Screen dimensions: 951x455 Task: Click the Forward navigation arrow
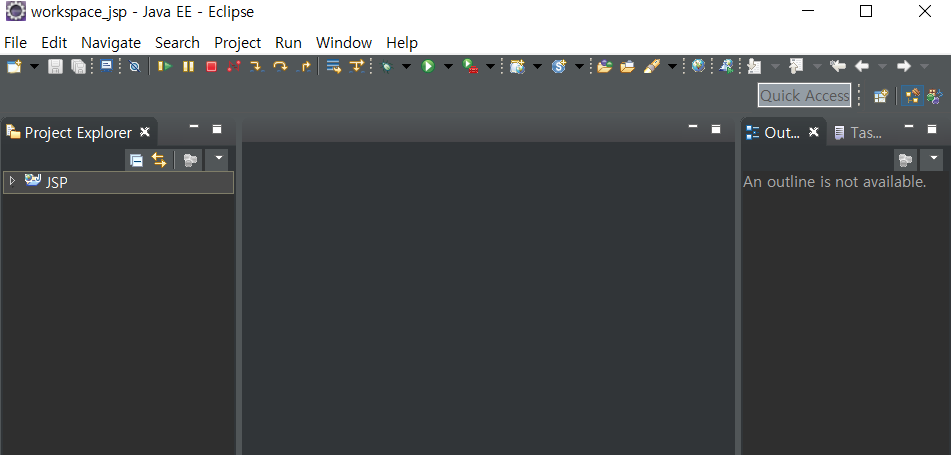point(904,66)
